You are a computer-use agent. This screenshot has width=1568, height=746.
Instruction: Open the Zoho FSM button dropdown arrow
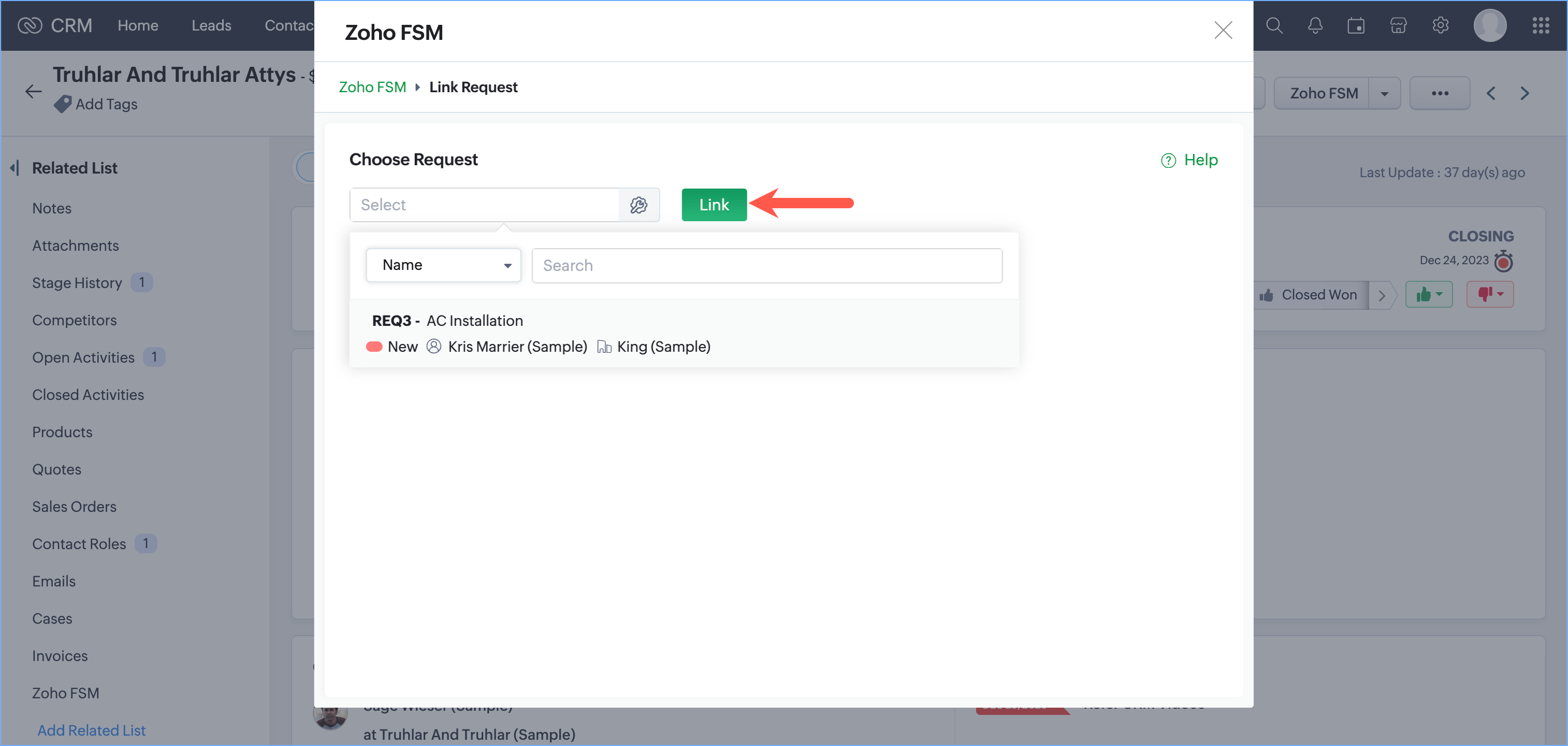[1384, 94]
